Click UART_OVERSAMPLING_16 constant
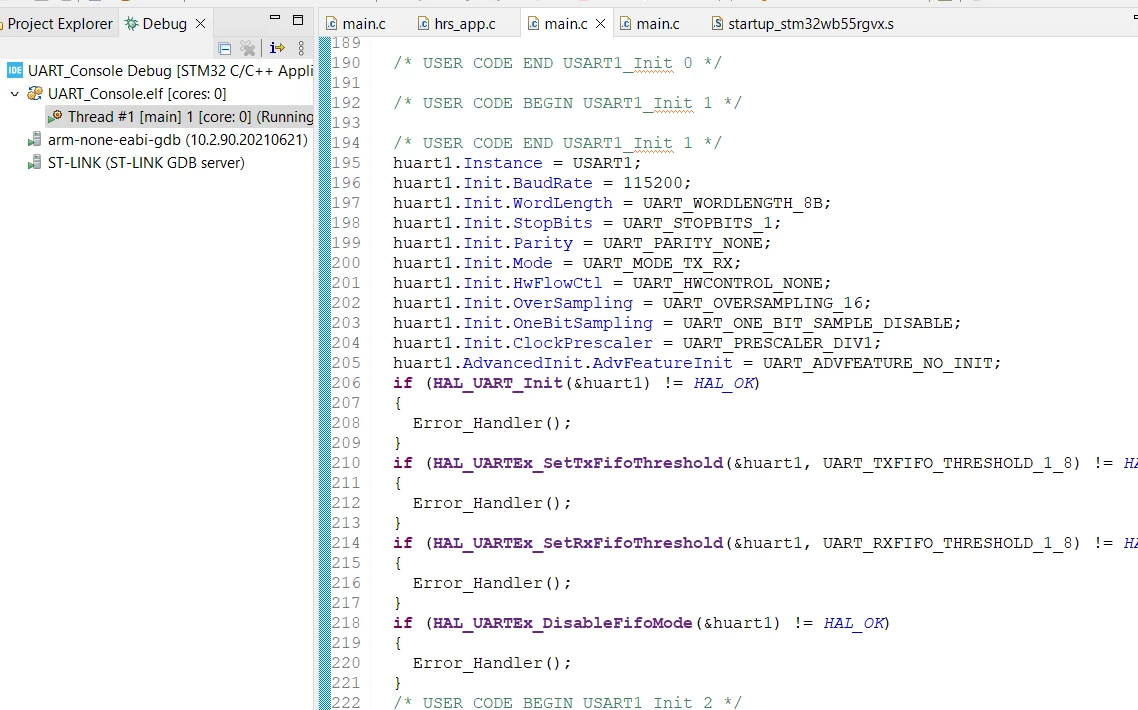Image resolution: width=1138 pixels, height=710 pixels. pyautogui.click(x=761, y=303)
